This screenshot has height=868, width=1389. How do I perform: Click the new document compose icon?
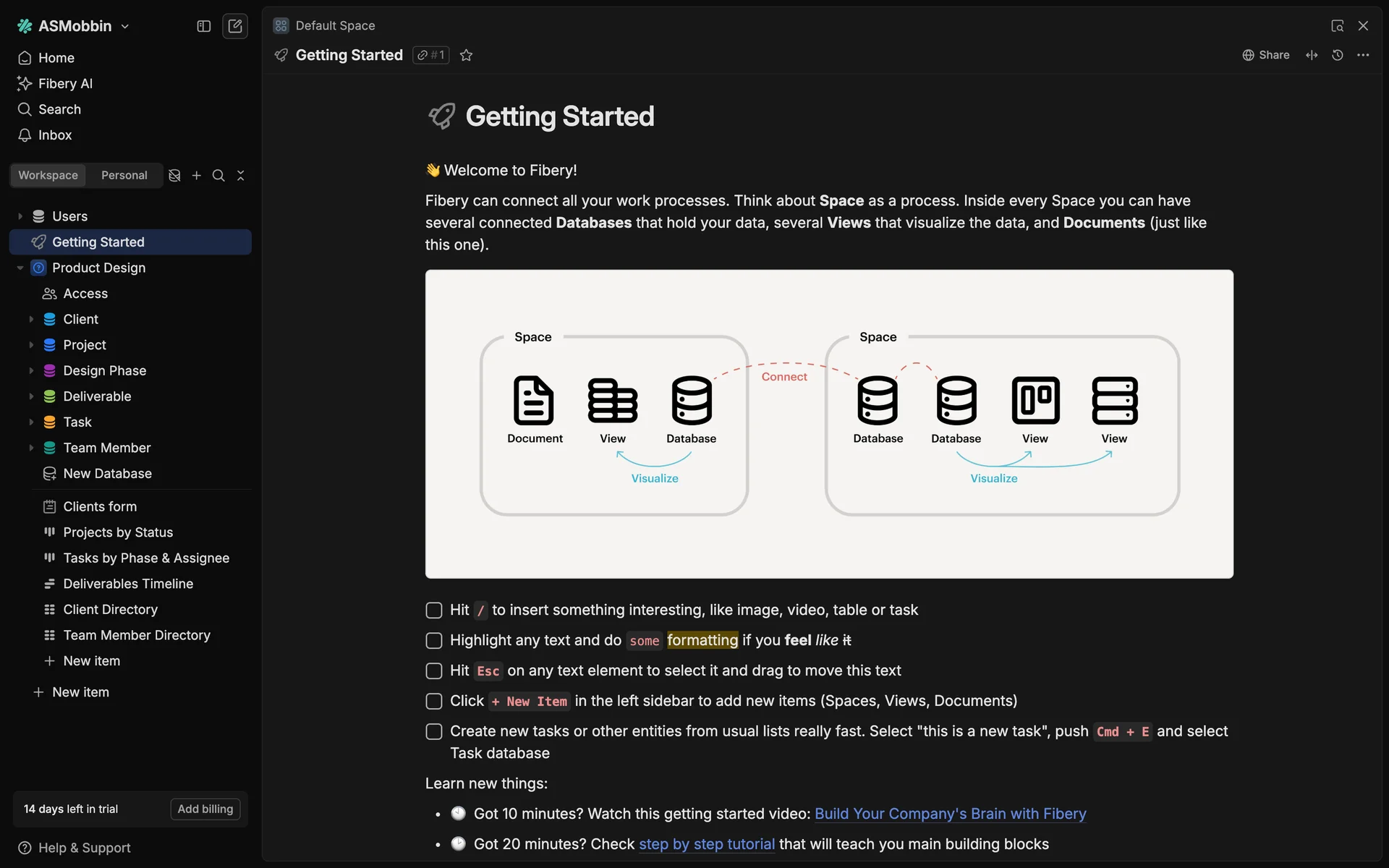(x=235, y=26)
